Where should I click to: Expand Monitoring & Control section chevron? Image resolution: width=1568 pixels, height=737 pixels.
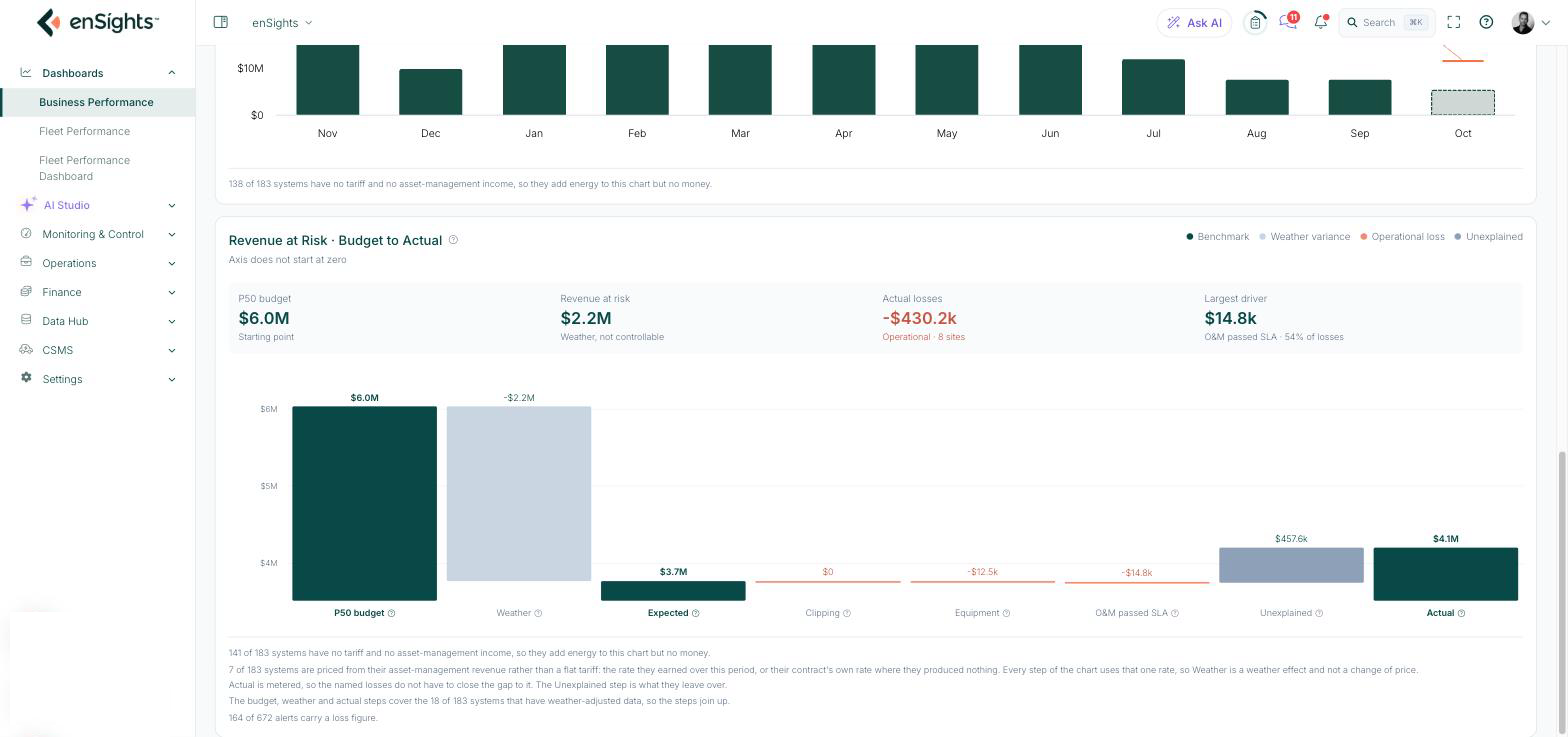[171, 234]
